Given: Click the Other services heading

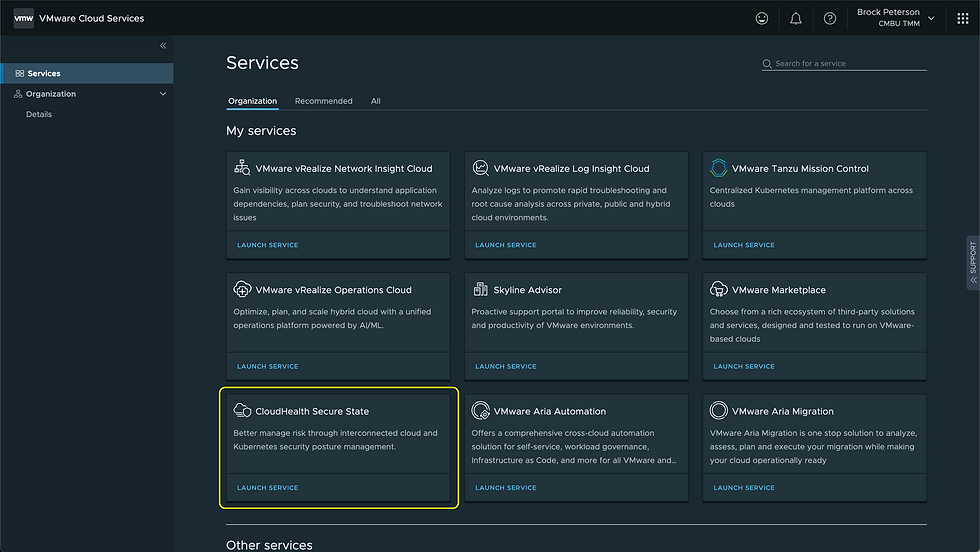Looking at the screenshot, I should [x=269, y=545].
